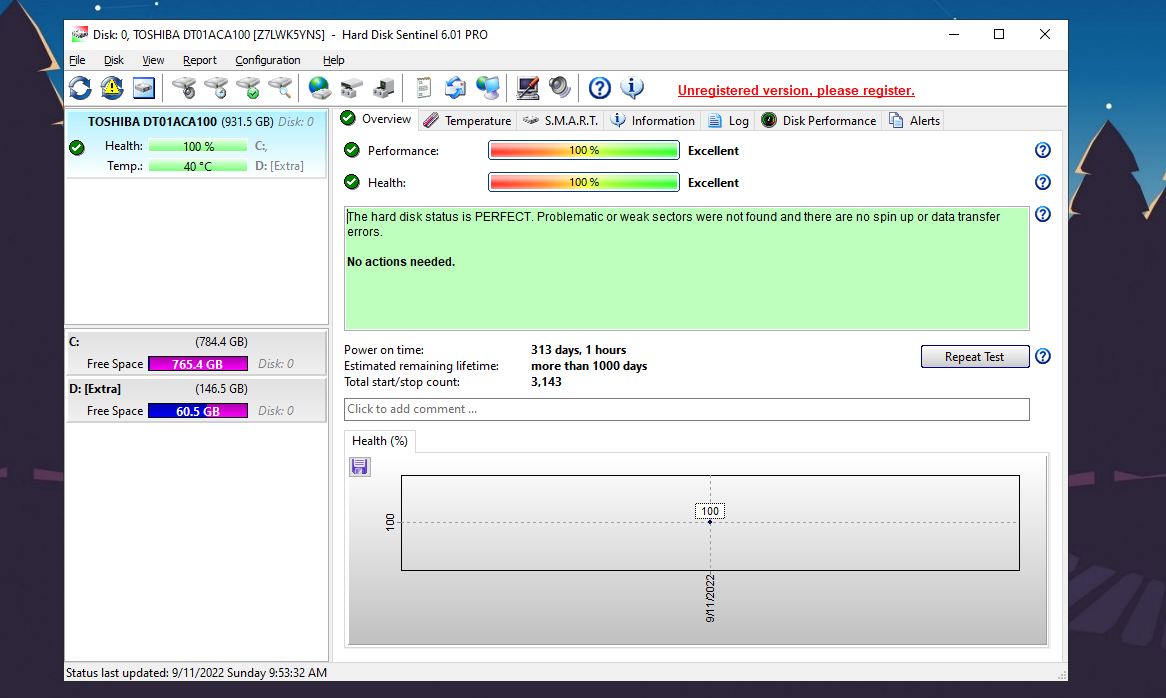Open the Report menu
The height and width of the screenshot is (698, 1166).
point(199,60)
